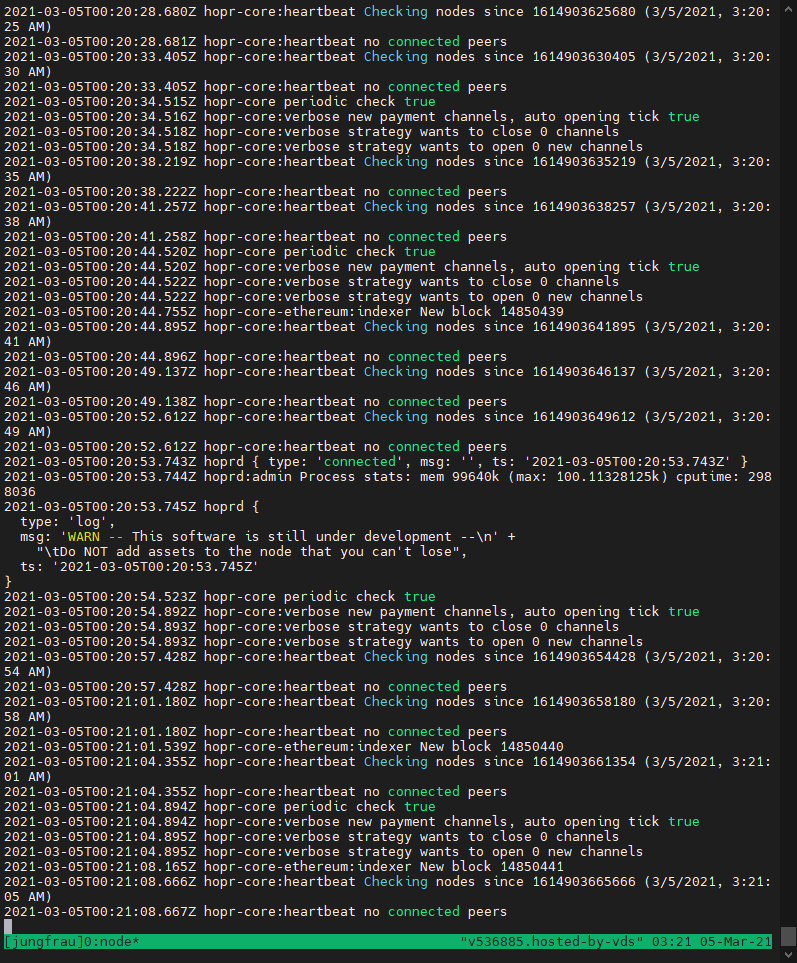Click "This software is still under development"
Viewport: 797px width, 963px height.
click(292, 536)
